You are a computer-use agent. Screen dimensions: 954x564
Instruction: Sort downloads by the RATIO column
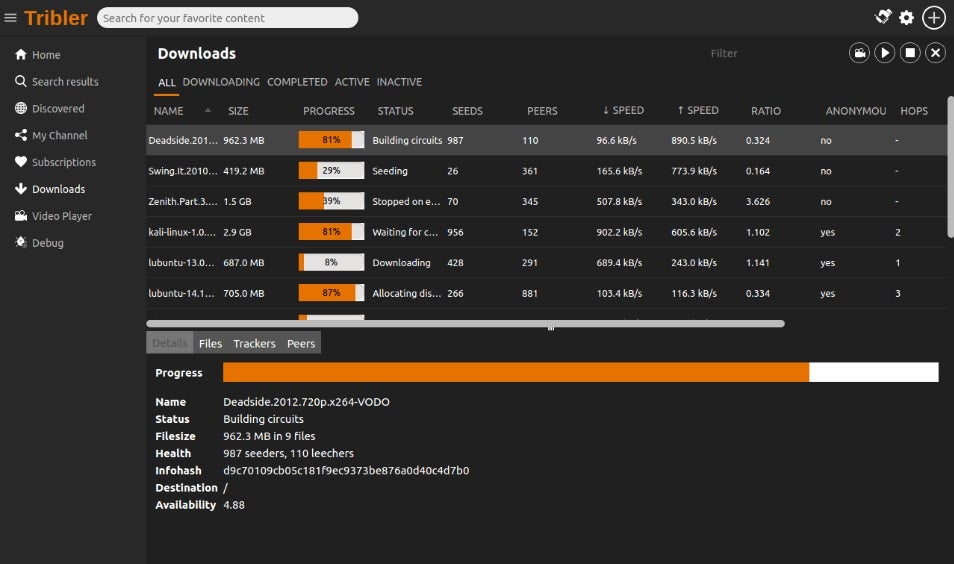[766, 111]
